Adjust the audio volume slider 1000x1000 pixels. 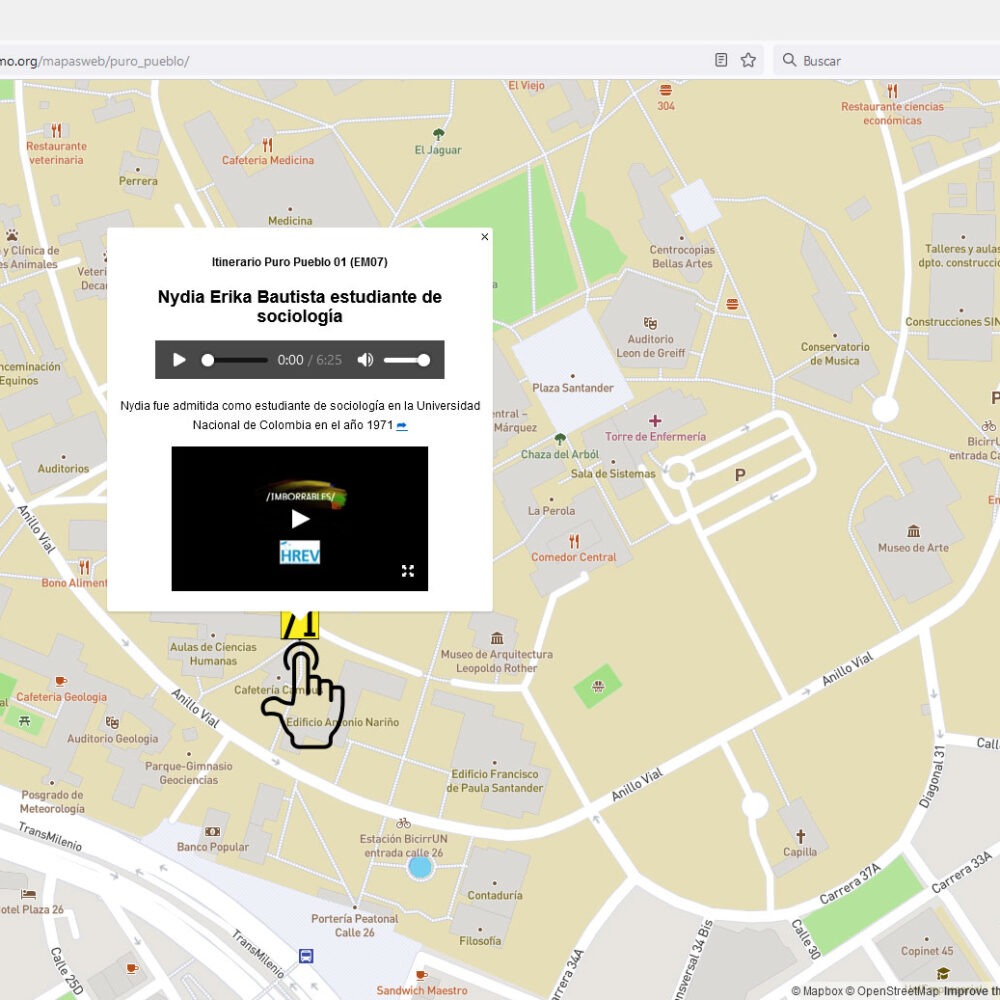(405, 360)
